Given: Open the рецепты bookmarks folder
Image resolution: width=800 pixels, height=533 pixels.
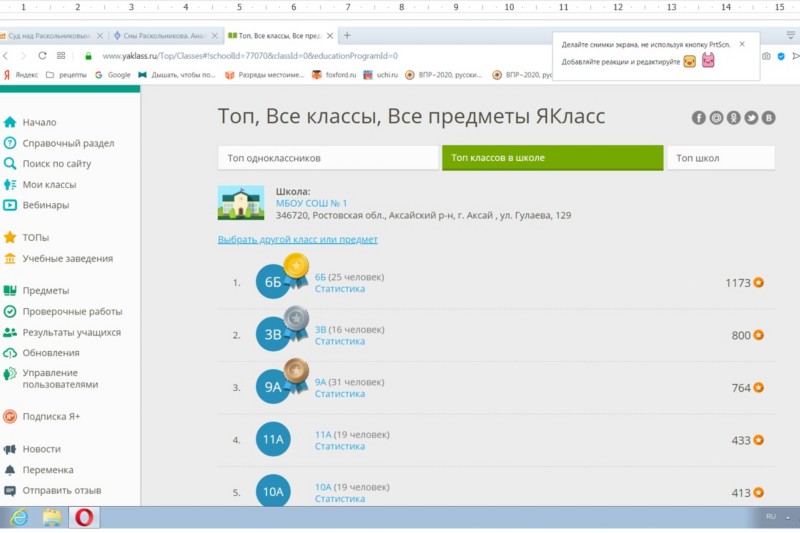Looking at the screenshot, I should click(66, 75).
